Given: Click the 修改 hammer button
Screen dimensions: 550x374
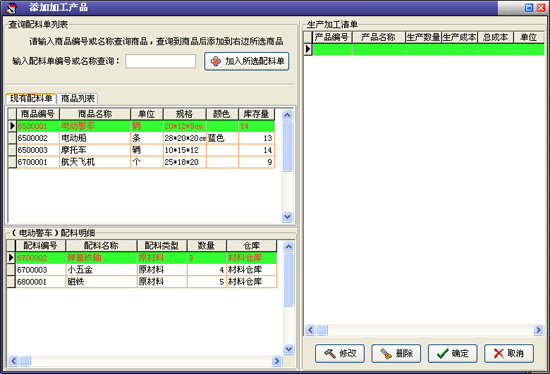Looking at the screenshot, I should [x=340, y=353].
